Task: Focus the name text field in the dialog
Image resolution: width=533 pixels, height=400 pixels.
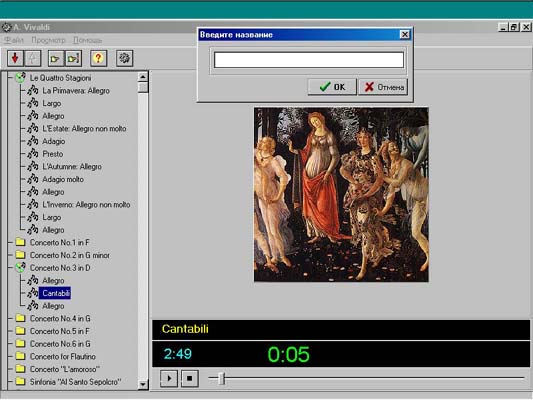Action: (309, 60)
